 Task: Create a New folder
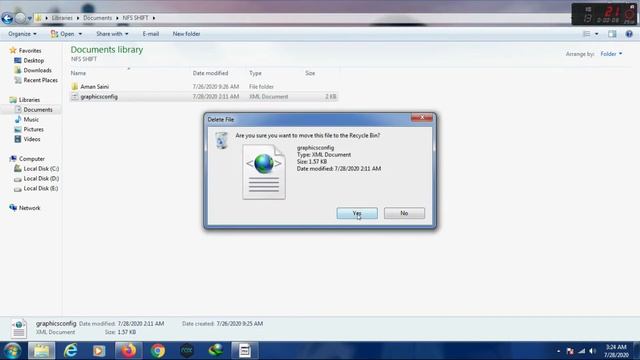187,34
